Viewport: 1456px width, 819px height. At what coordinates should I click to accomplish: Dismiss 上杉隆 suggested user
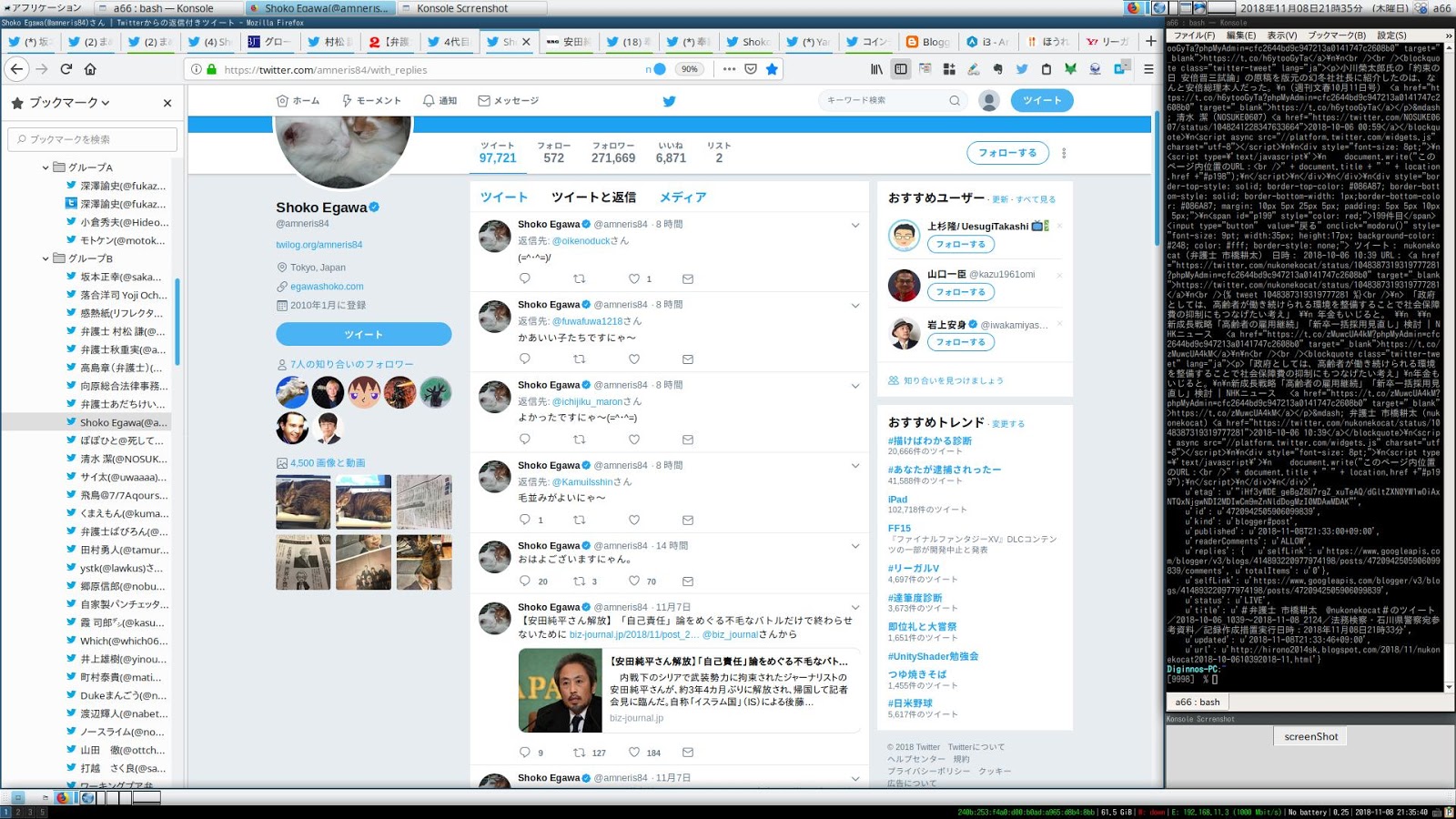click(1059, 226)
